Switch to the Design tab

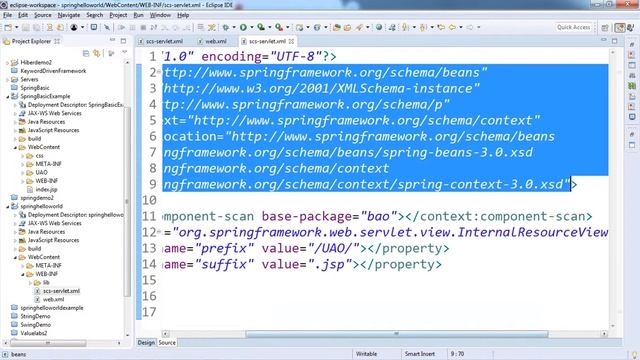point(146,343)
